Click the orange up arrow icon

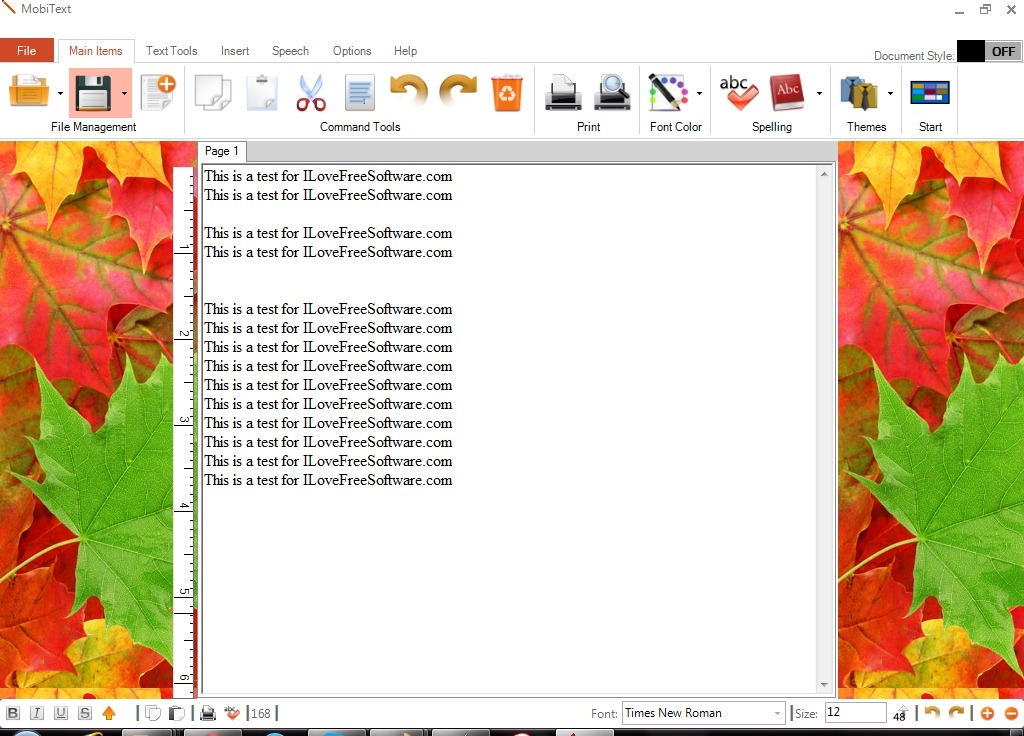pyautogui.click(x=109, y=713)
